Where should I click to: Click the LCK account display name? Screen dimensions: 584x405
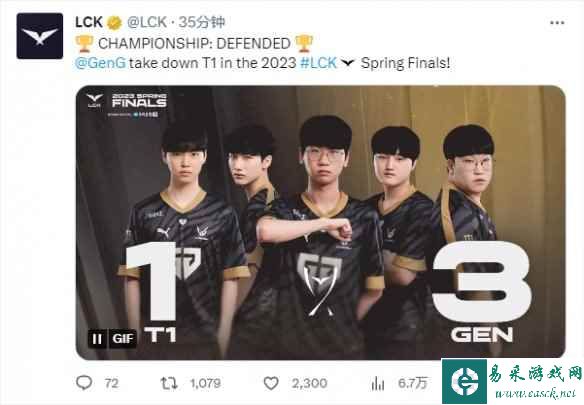tap(89, 22)
